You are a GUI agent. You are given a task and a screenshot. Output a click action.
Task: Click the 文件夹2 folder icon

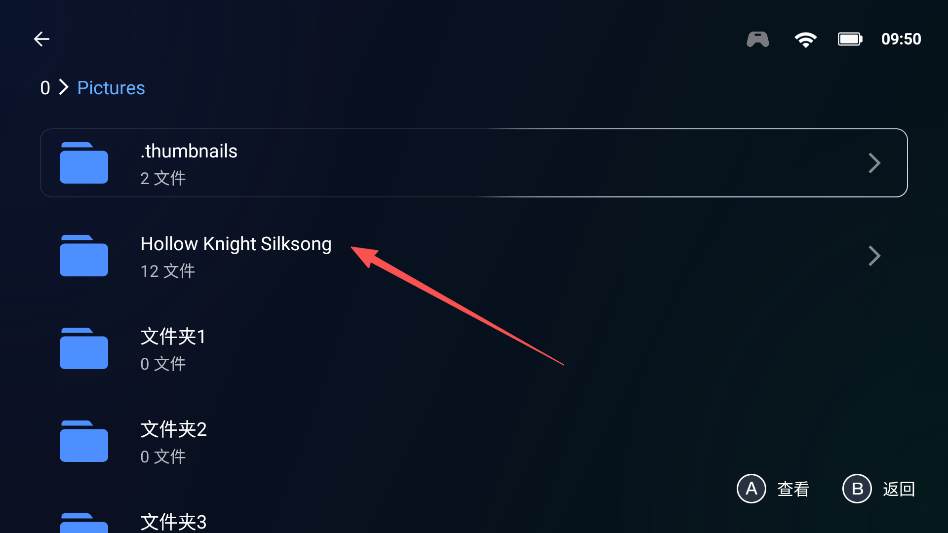pos(84,441)
